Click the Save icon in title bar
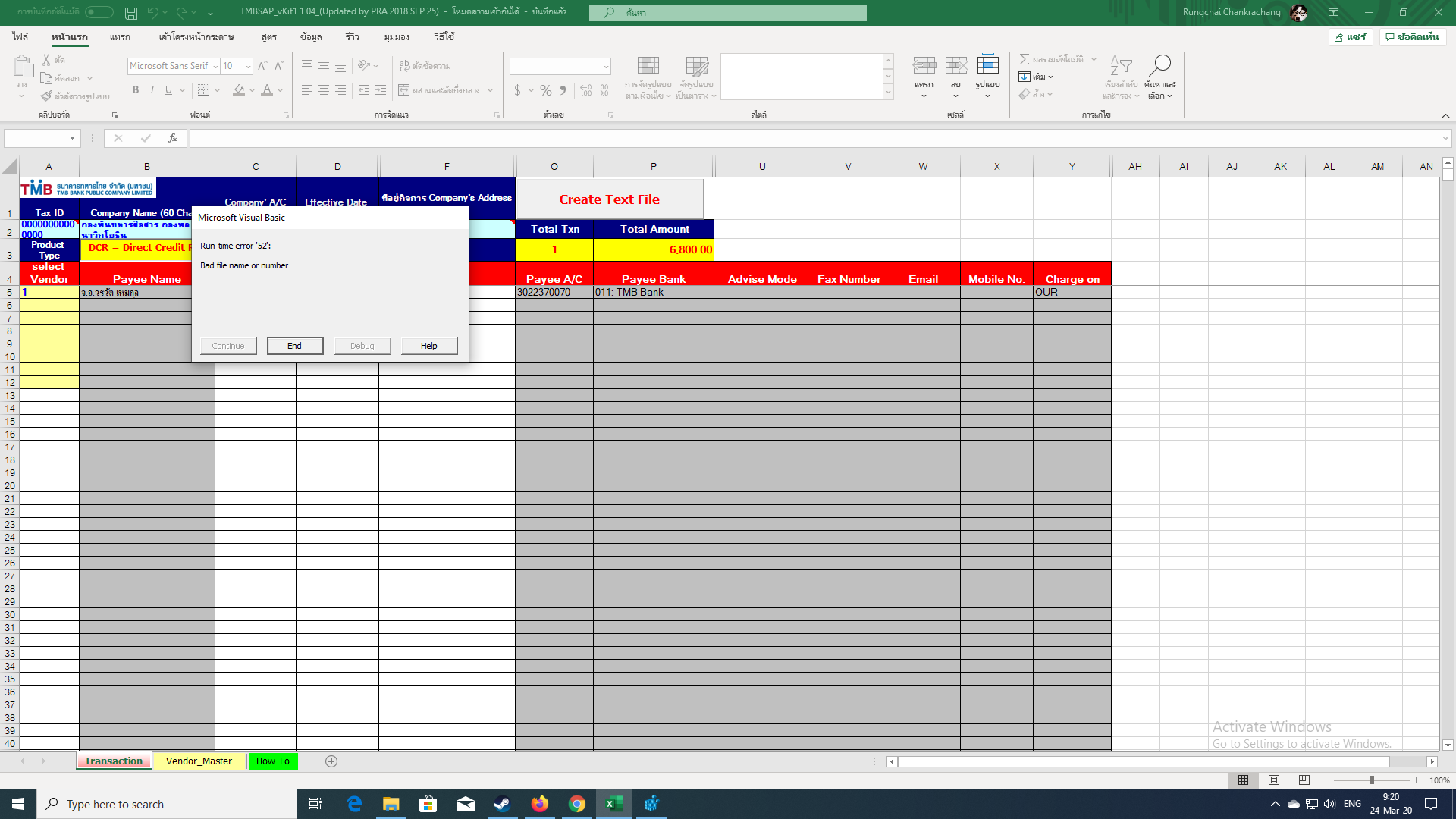The height and width of the screenshot is (819, 1456). (x=131, y=12)
